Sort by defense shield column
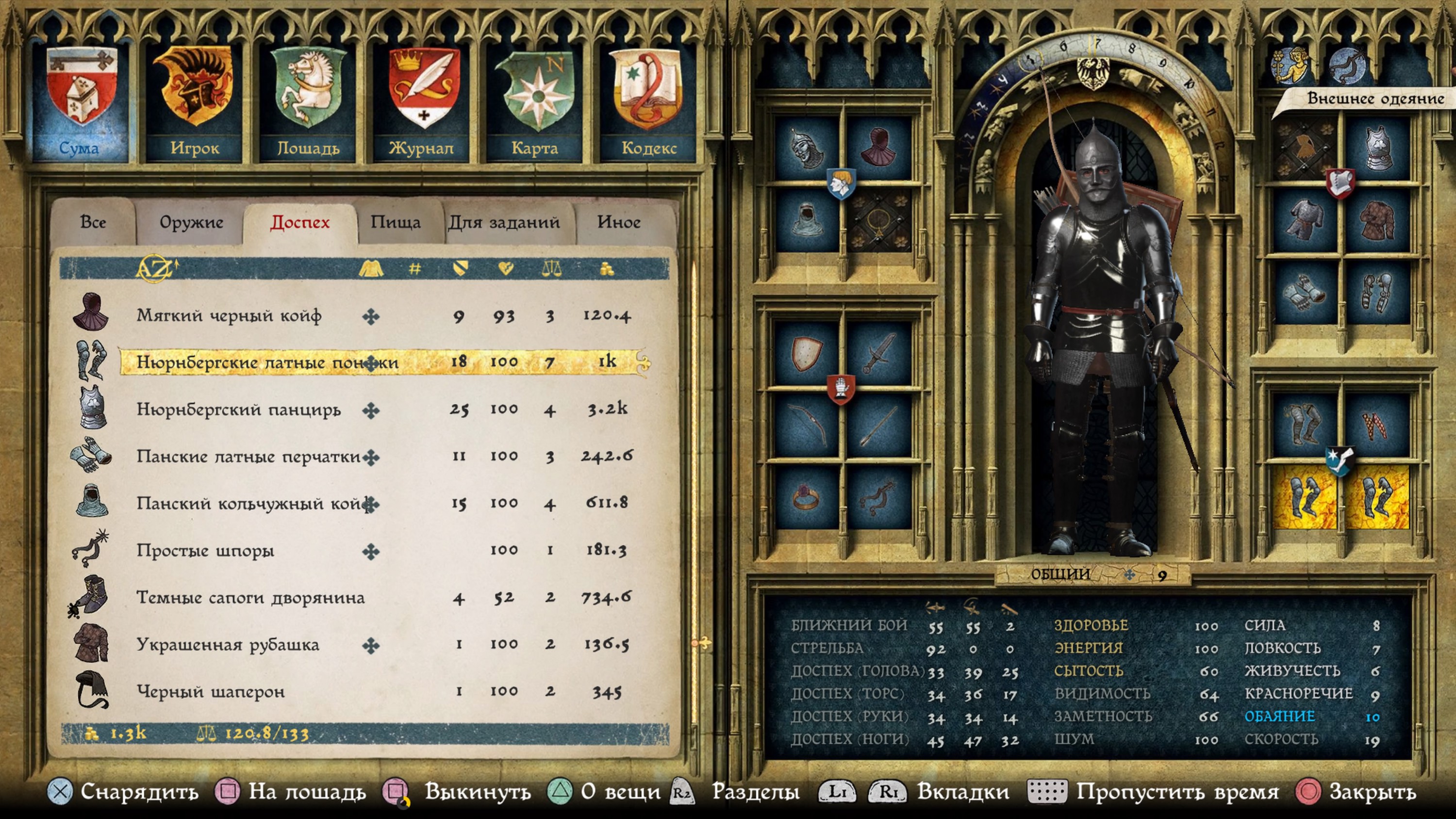The height and width of the screenshot is (819, 1456). pyautogui.click(x=460, y=268)
